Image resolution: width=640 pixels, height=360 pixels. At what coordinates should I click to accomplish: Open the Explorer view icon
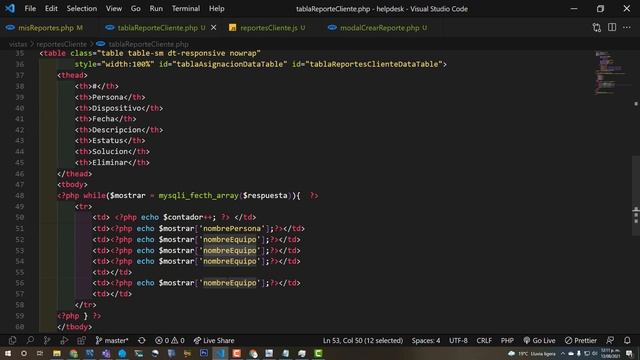(12, 340)
